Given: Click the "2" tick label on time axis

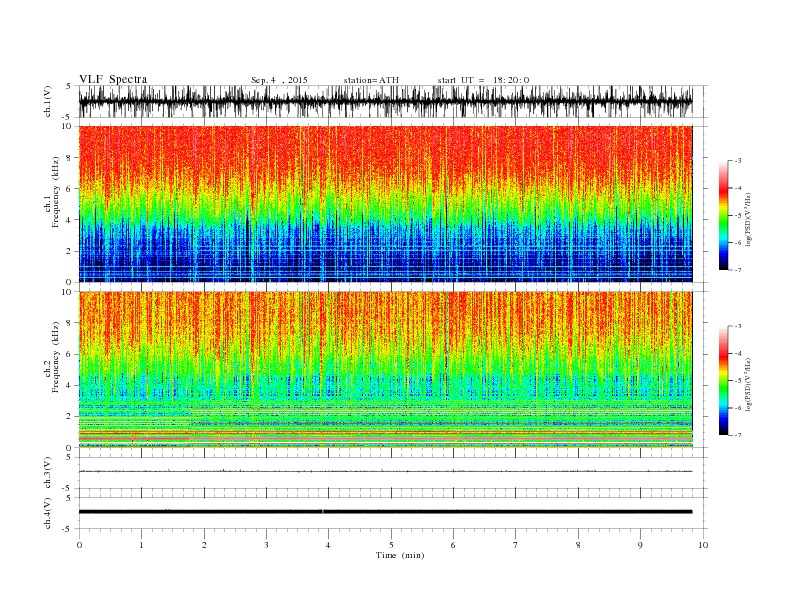Looking at the screenshot, I should pyautogui.click(x=204, y=545).
